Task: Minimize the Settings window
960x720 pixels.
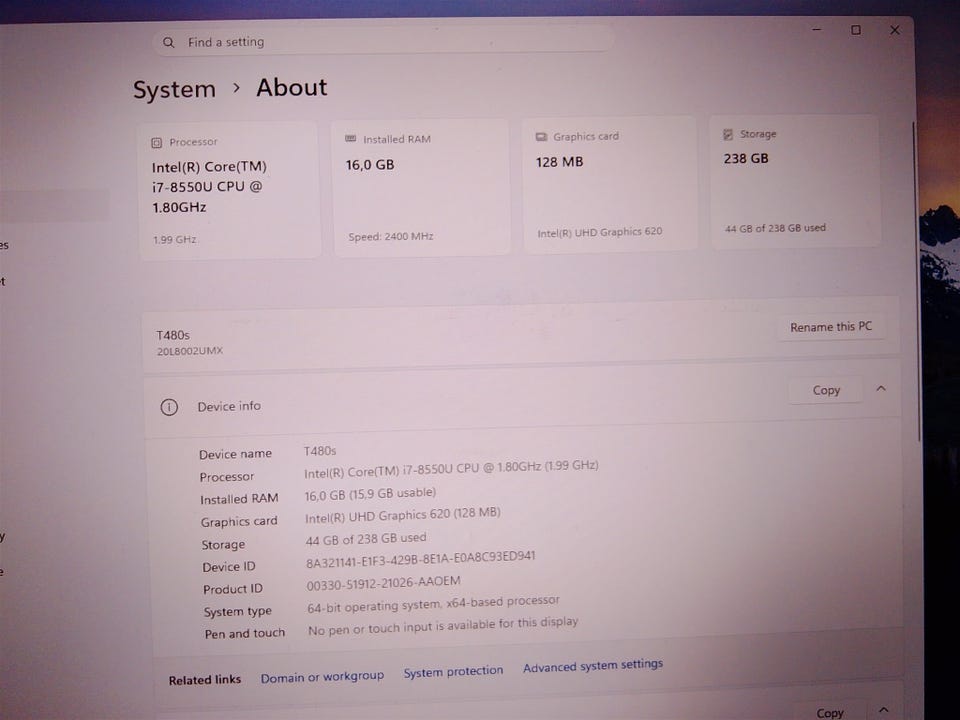Action: coord(817,29)
